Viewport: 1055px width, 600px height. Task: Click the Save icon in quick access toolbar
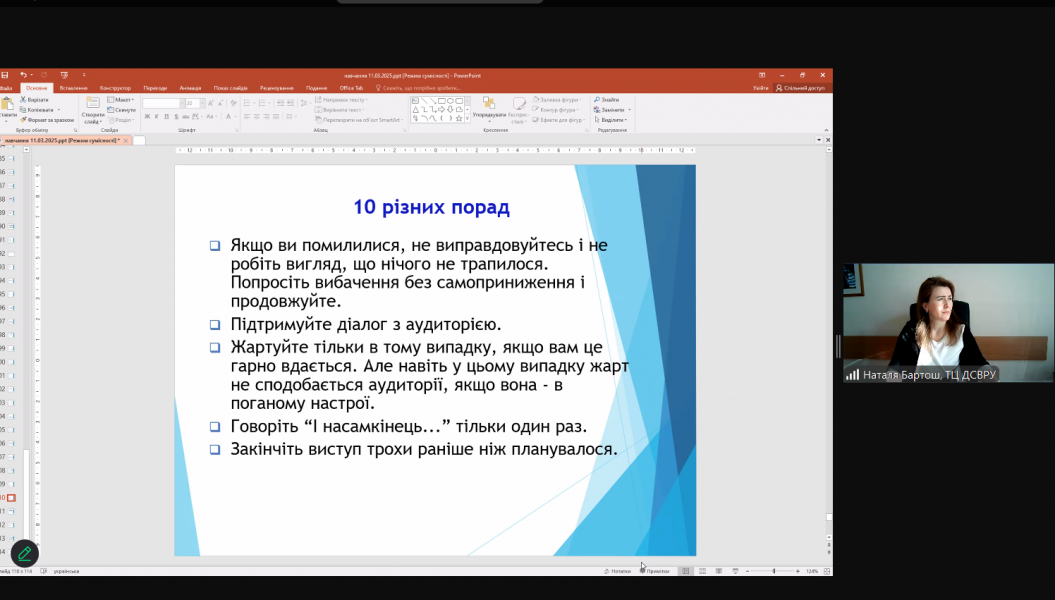click(x=5, y=75)
